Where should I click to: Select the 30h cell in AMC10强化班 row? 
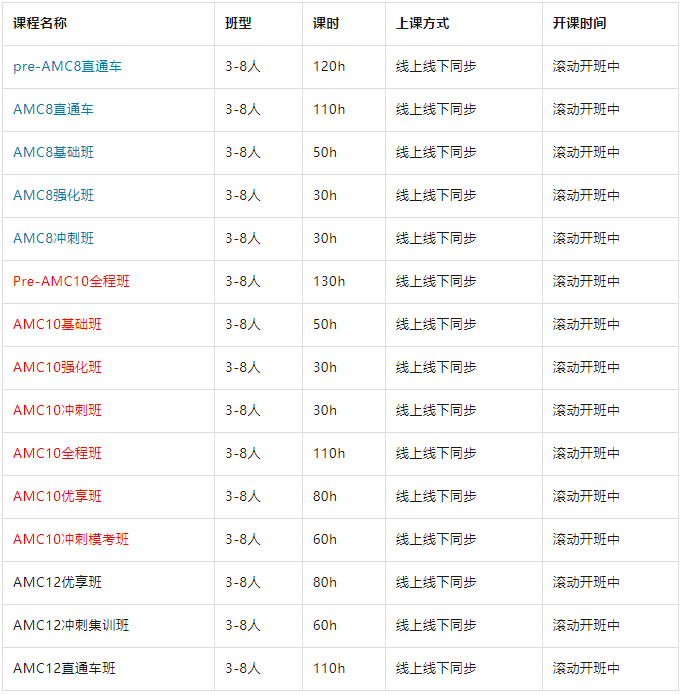pos(344,367)
